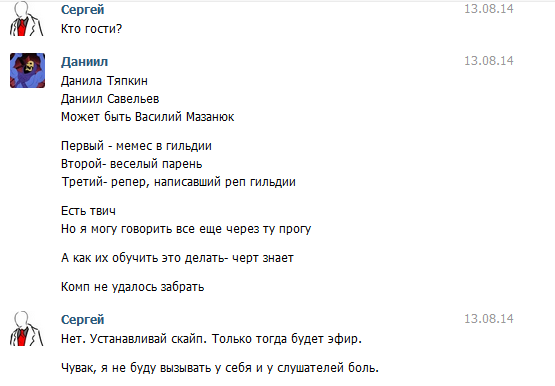Select the "Чувак, я не буду вызывать" message
Viewport: 555px width, 386px height.
220,368
